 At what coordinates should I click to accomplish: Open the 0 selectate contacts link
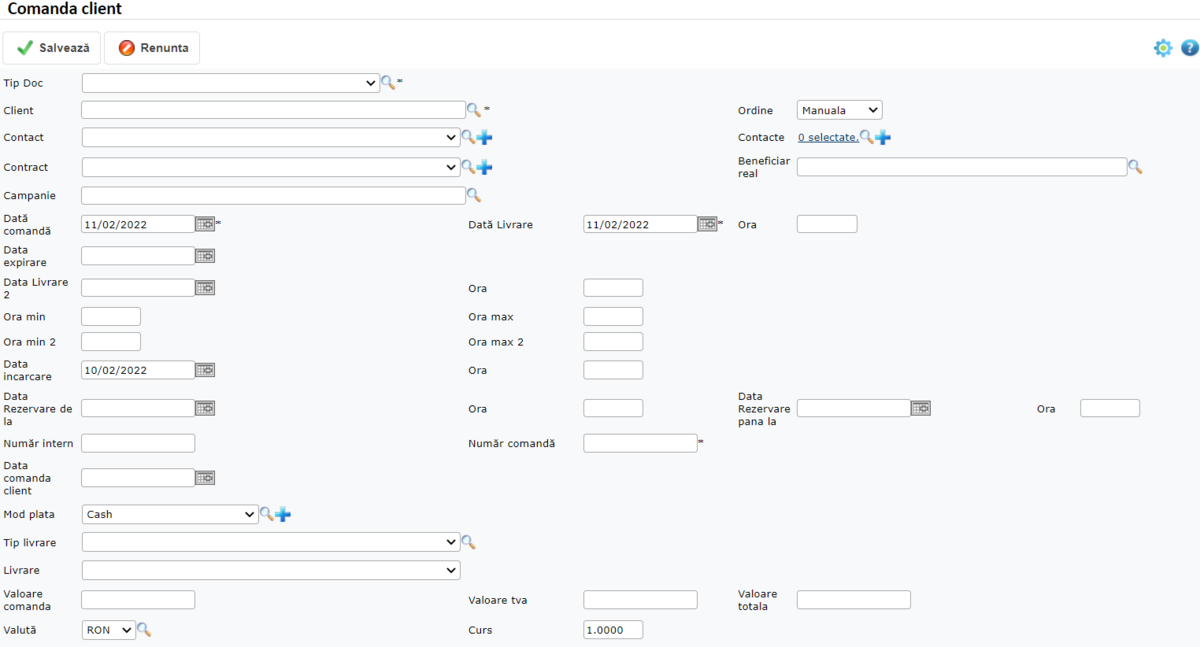827,137
